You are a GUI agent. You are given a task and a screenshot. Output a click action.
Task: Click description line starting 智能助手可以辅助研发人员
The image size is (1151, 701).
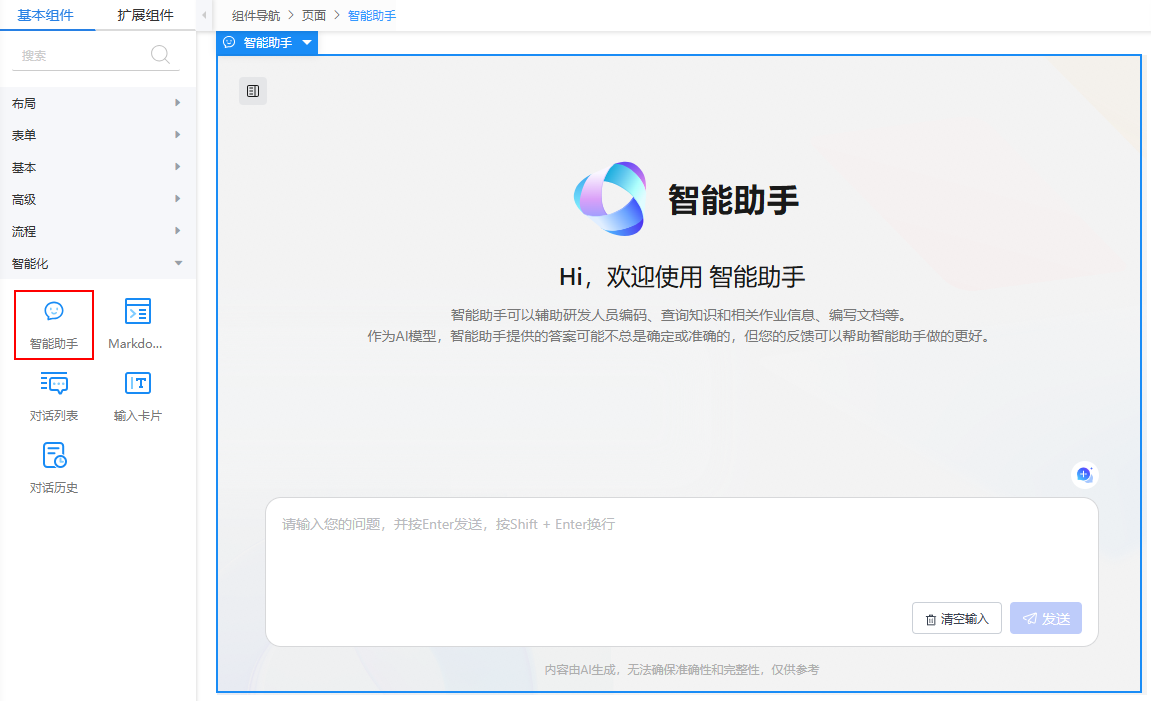point(681,315)
